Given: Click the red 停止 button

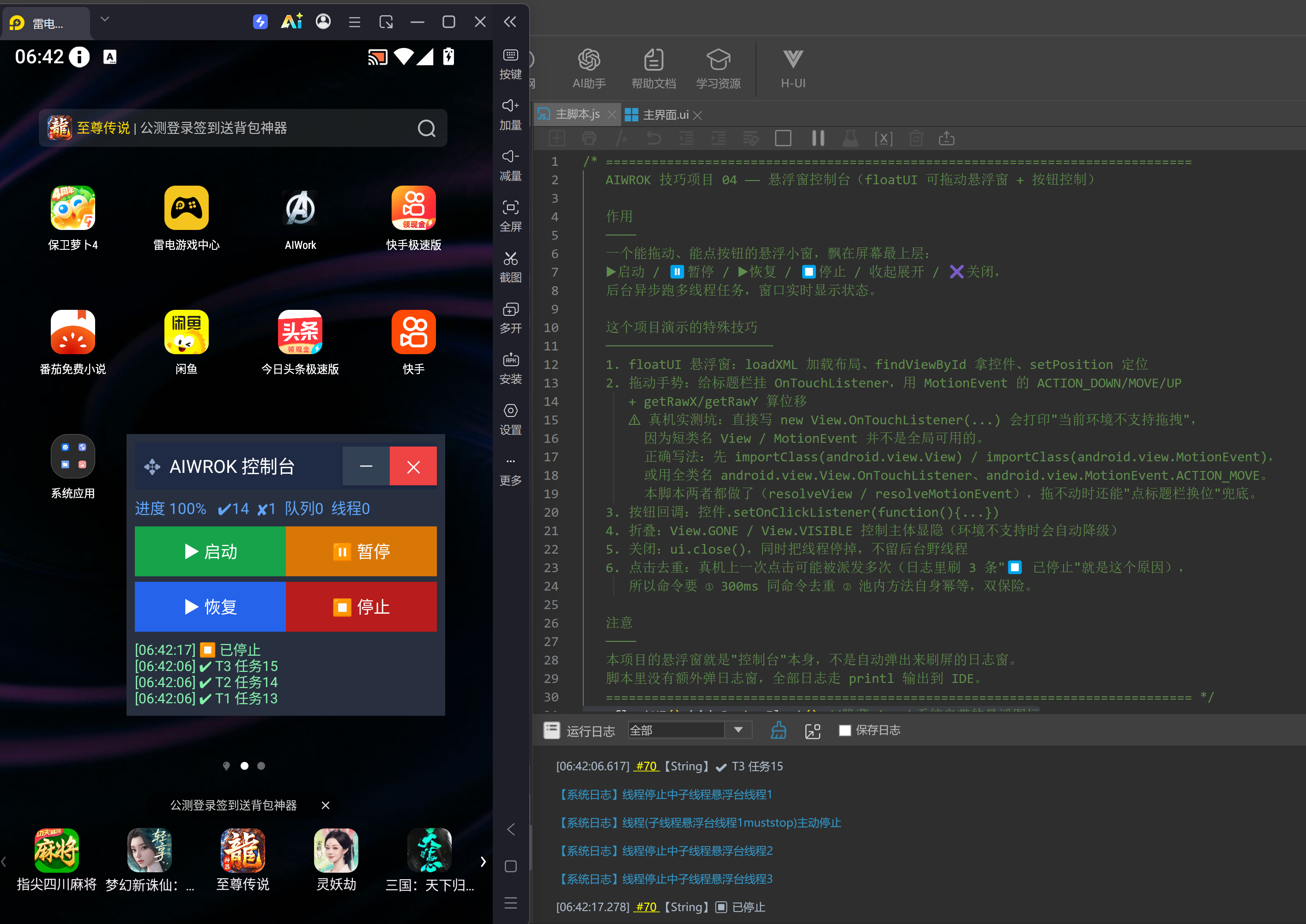Looking at the screenshot, I should click(361, 606).
